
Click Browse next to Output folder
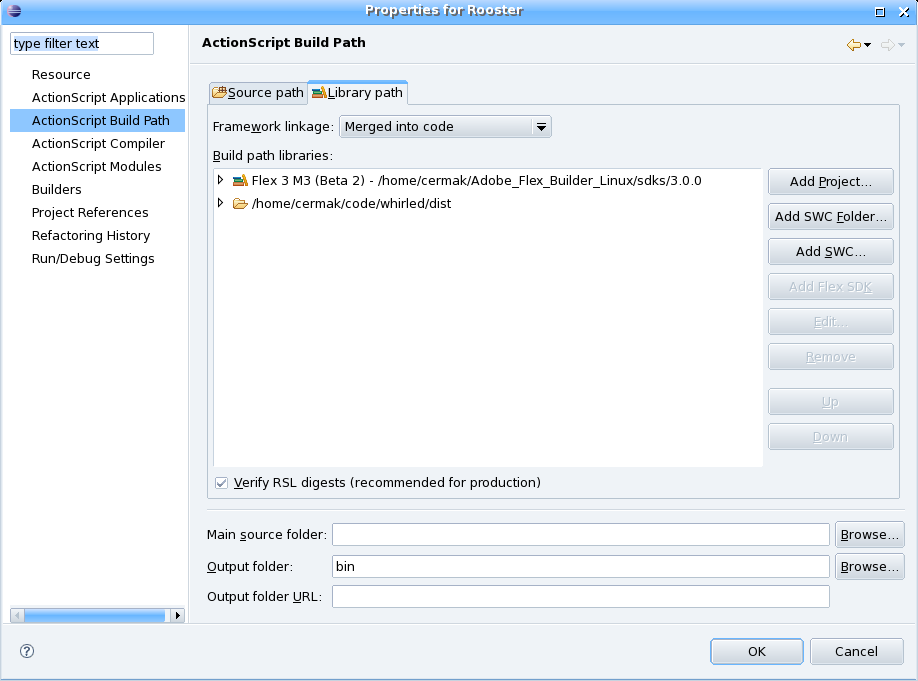(869, 567)
